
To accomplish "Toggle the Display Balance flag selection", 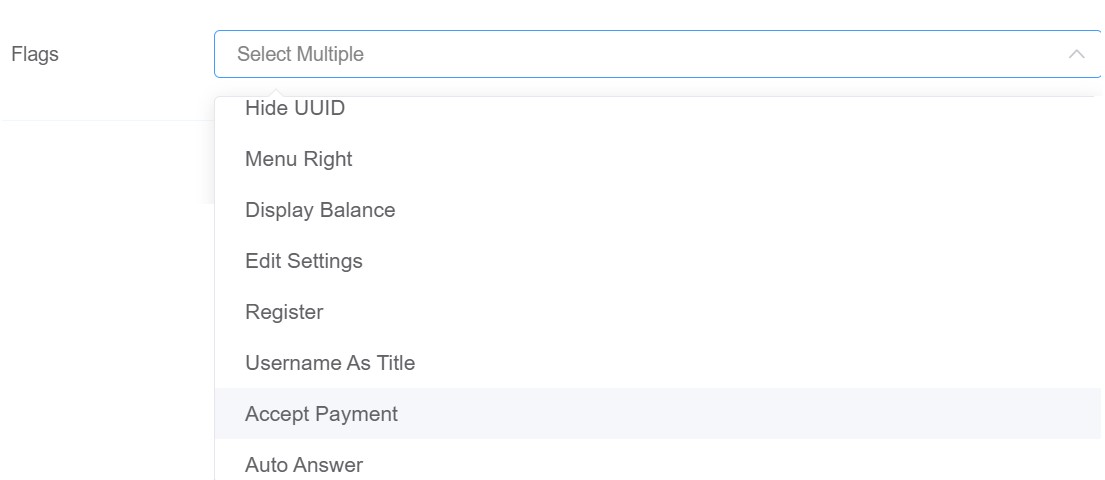I will click(320, 210).
